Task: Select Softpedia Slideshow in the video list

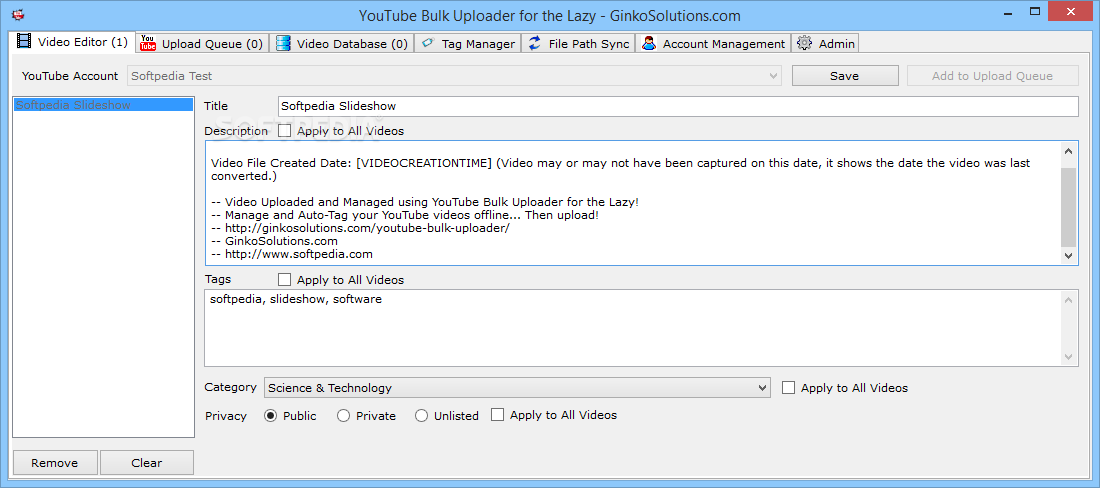Action: coord(103,105)
